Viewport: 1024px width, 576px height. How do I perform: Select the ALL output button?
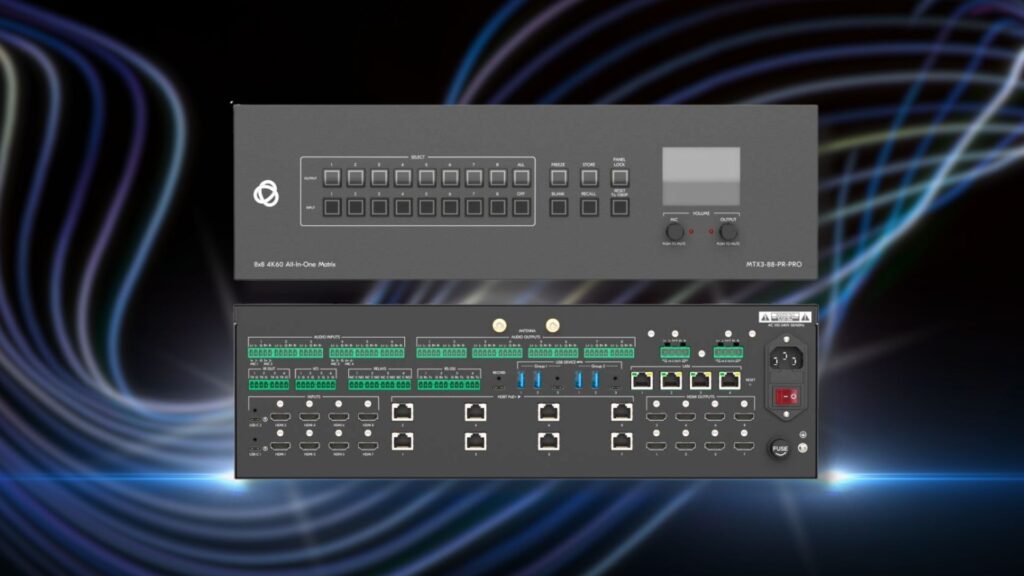pyautogui.click(x=520, y=178)
